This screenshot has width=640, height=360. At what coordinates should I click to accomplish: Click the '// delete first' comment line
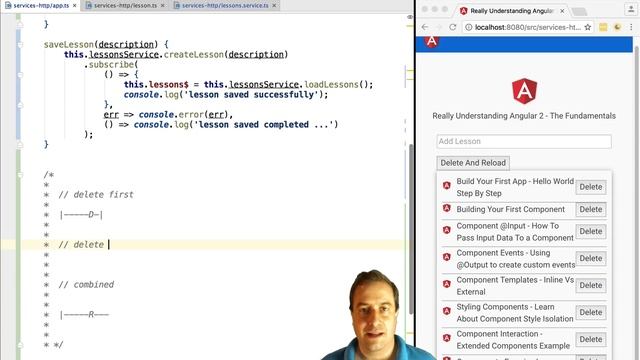[x=96, y=195]
